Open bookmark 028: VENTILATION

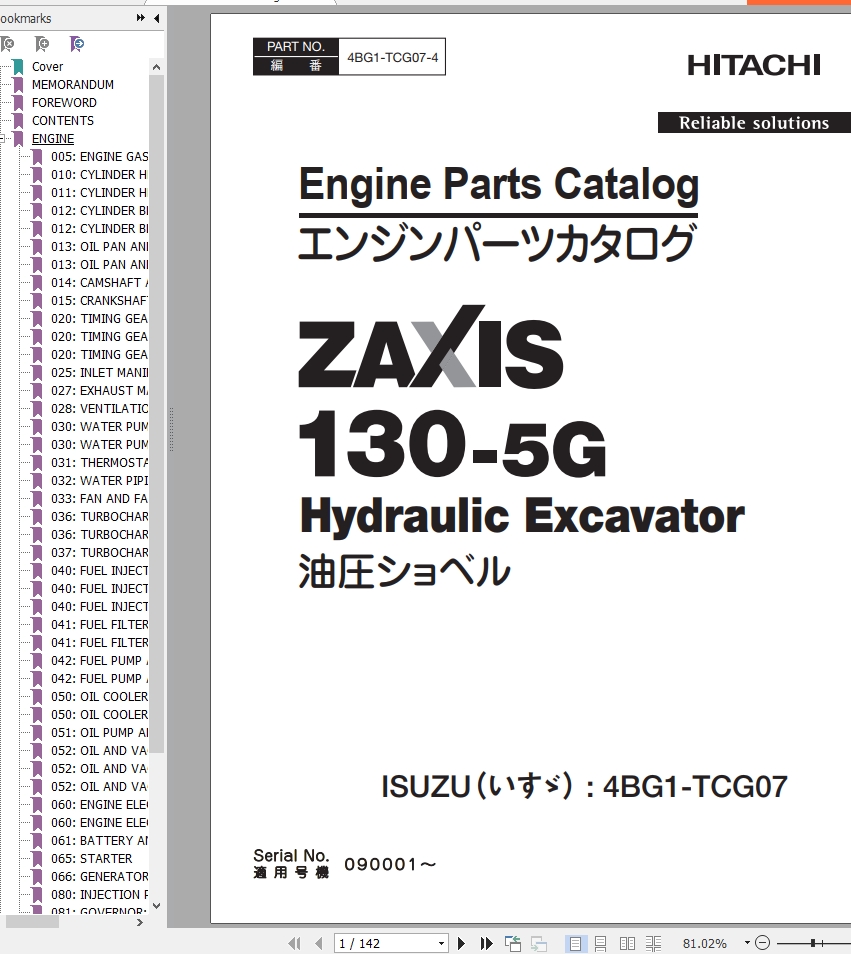click(99, 408)
